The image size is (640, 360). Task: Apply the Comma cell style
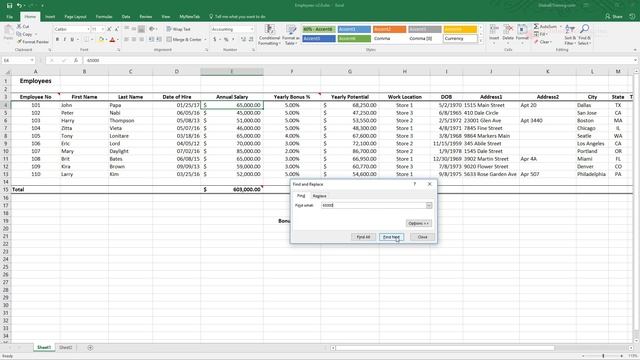[389, 38]
